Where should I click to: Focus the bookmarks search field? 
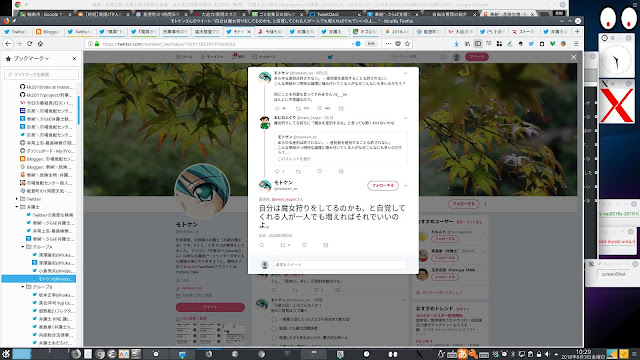click(x=42, y=75)
